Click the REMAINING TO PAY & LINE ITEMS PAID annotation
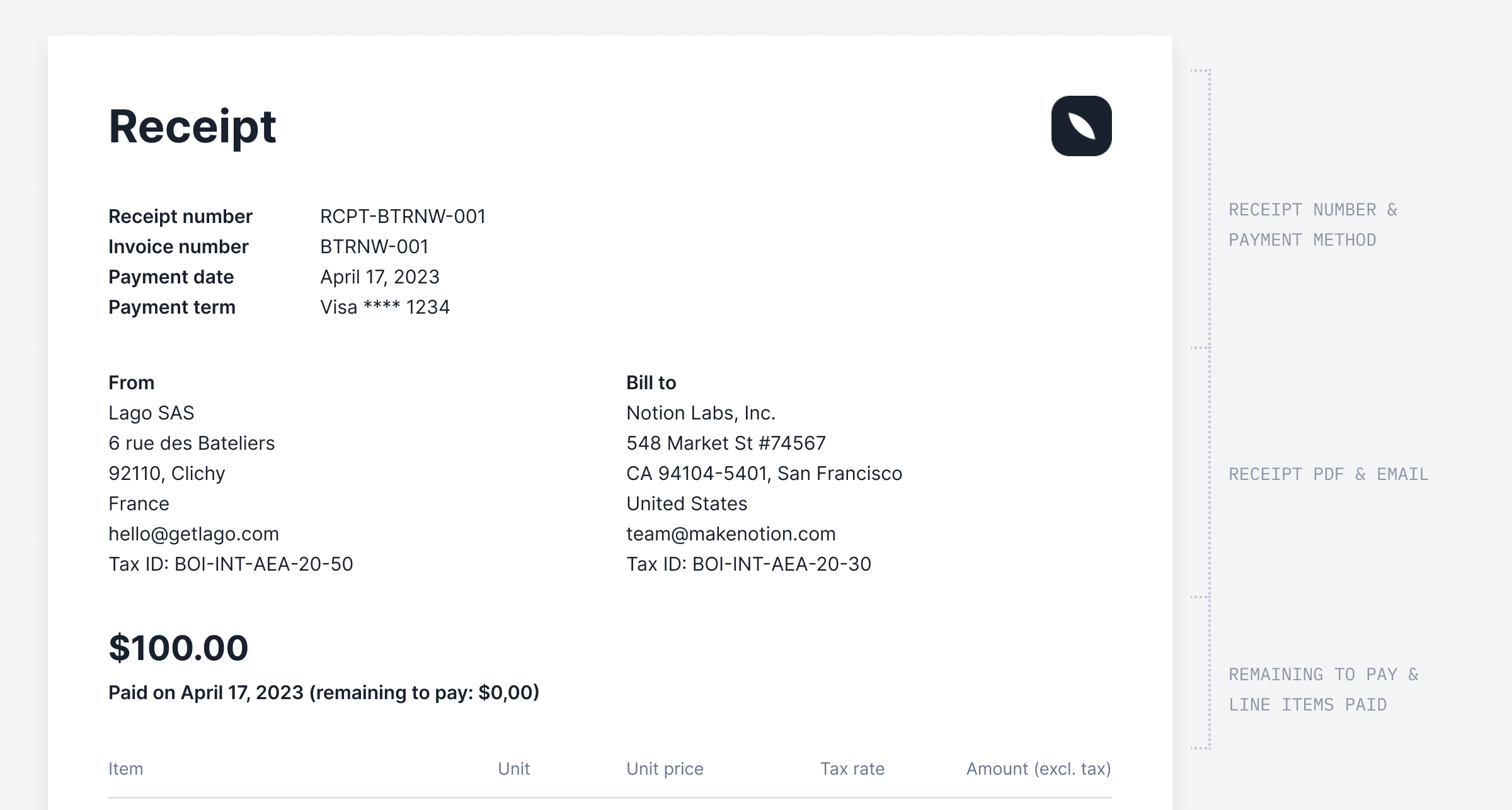 pyautogui.click(x=1323, y=690)
